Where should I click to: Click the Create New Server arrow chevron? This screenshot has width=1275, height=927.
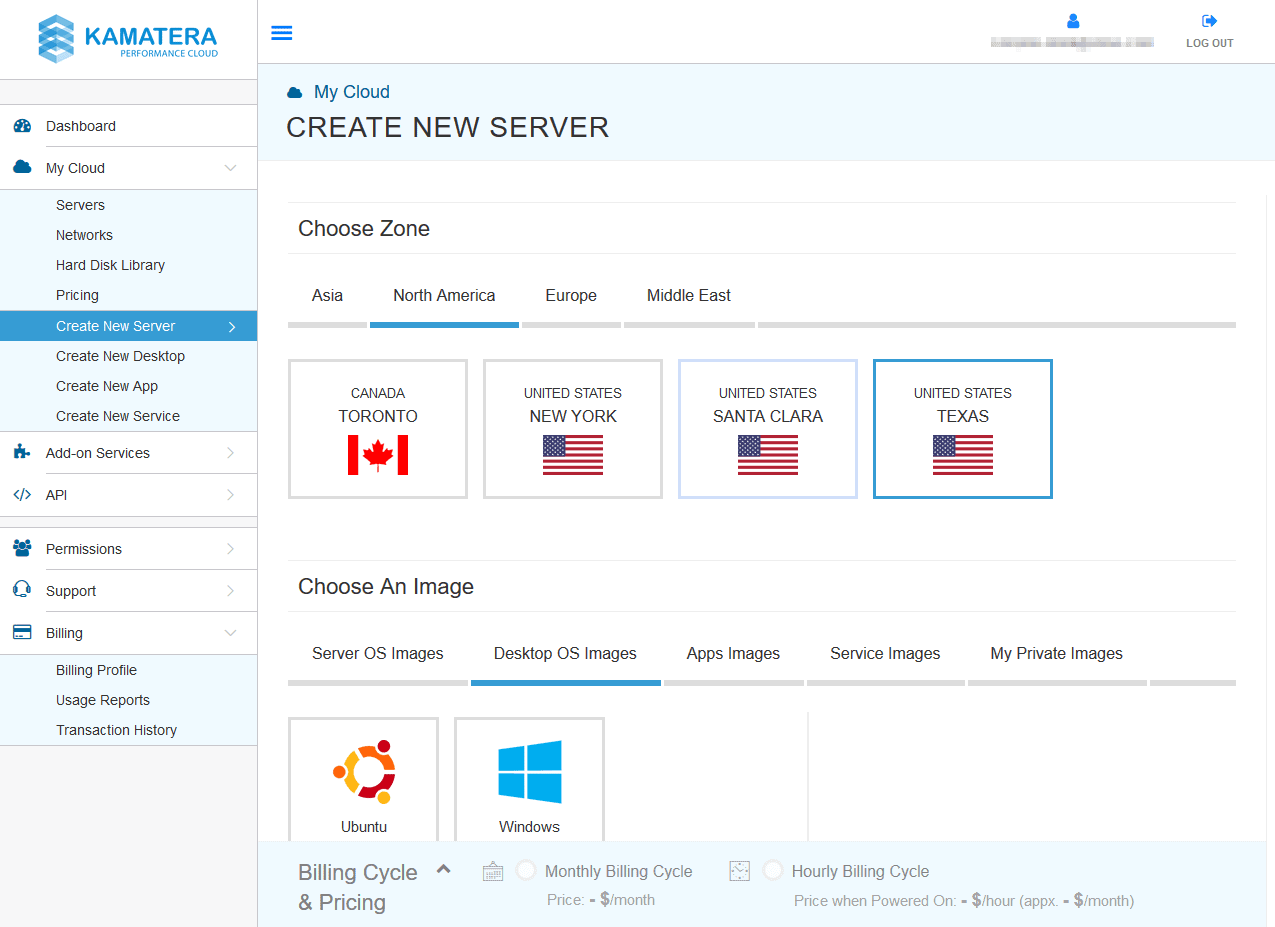tap(232, 326)
